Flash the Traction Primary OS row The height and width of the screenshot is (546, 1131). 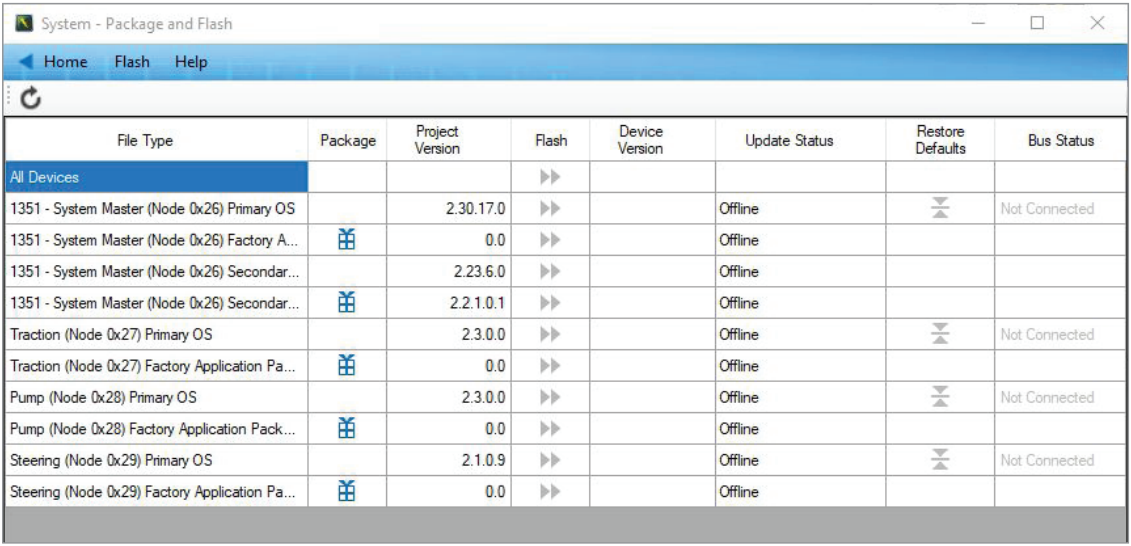pyautogui.click(x=550, y=335)
